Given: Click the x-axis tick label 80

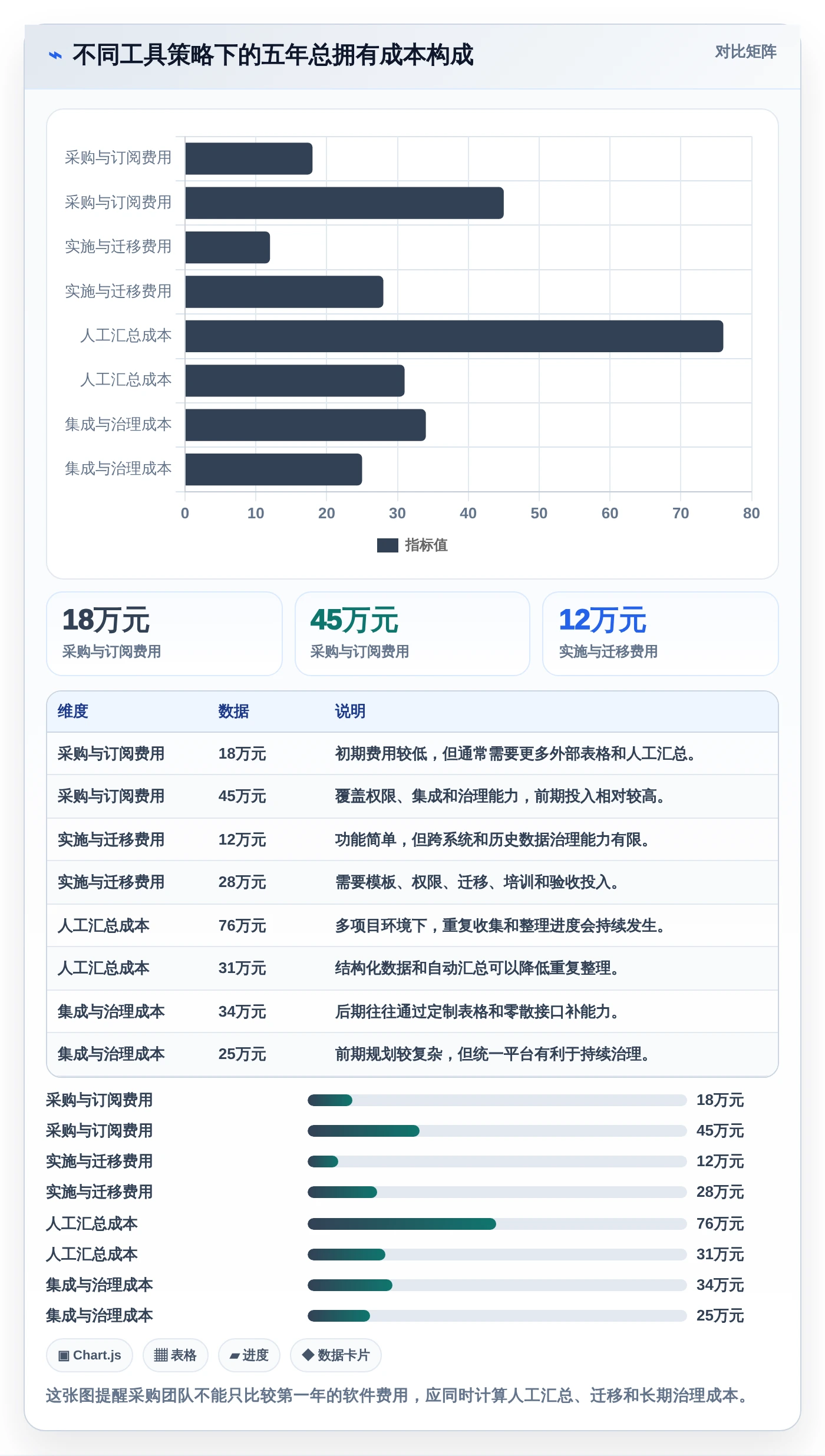Looking at the screenshot, I should click(x=751, y=514).
